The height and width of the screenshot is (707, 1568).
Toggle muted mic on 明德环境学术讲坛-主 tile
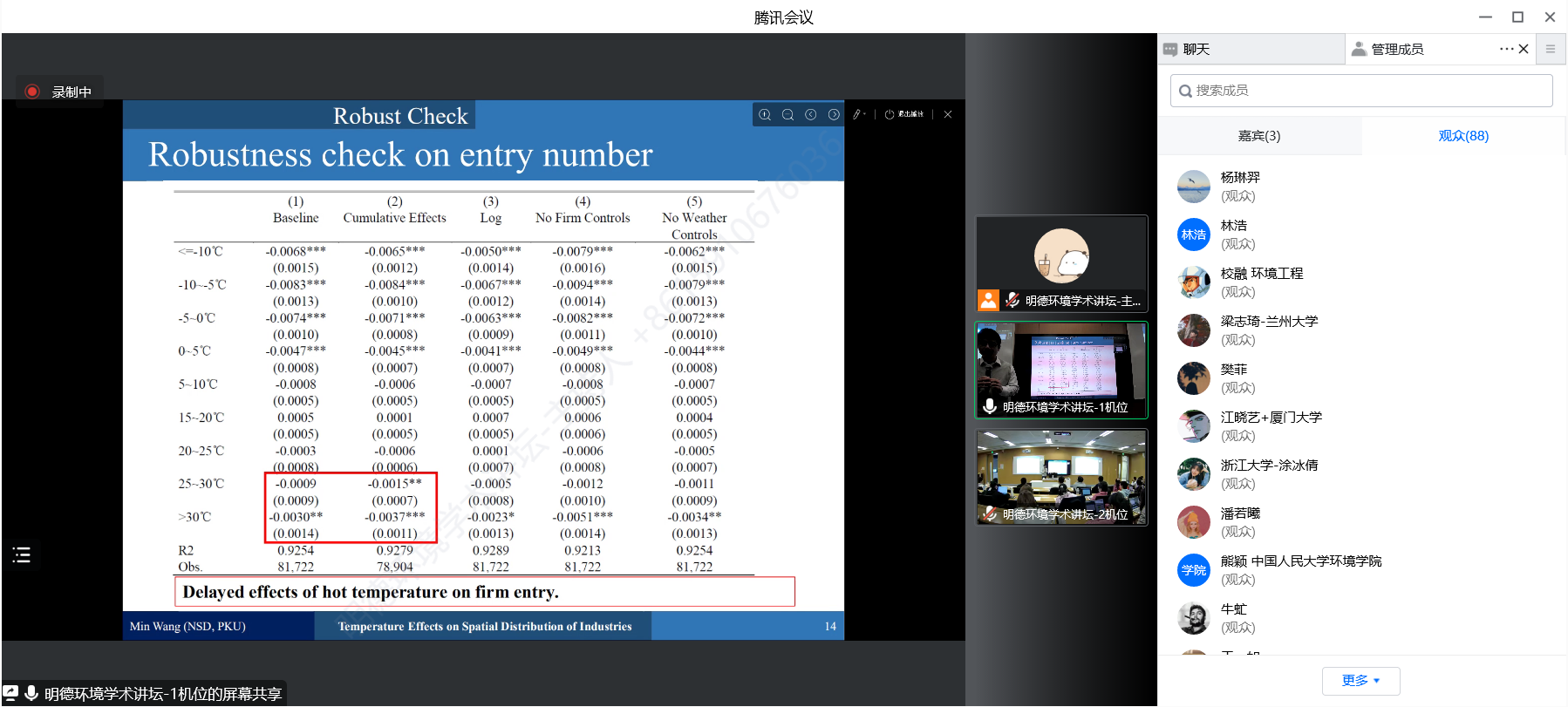1012,301
